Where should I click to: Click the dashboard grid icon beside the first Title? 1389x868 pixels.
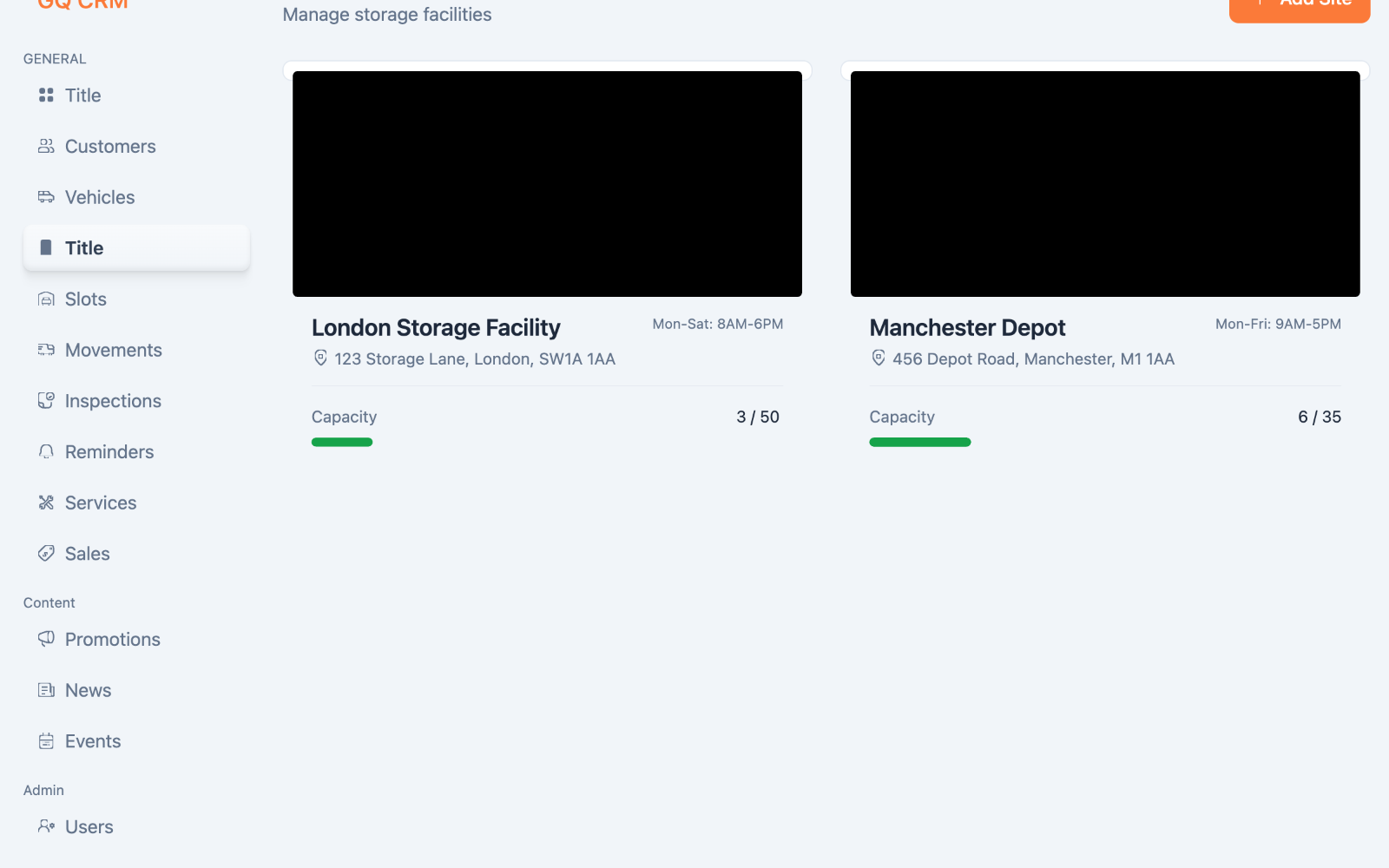pos(46,95)
